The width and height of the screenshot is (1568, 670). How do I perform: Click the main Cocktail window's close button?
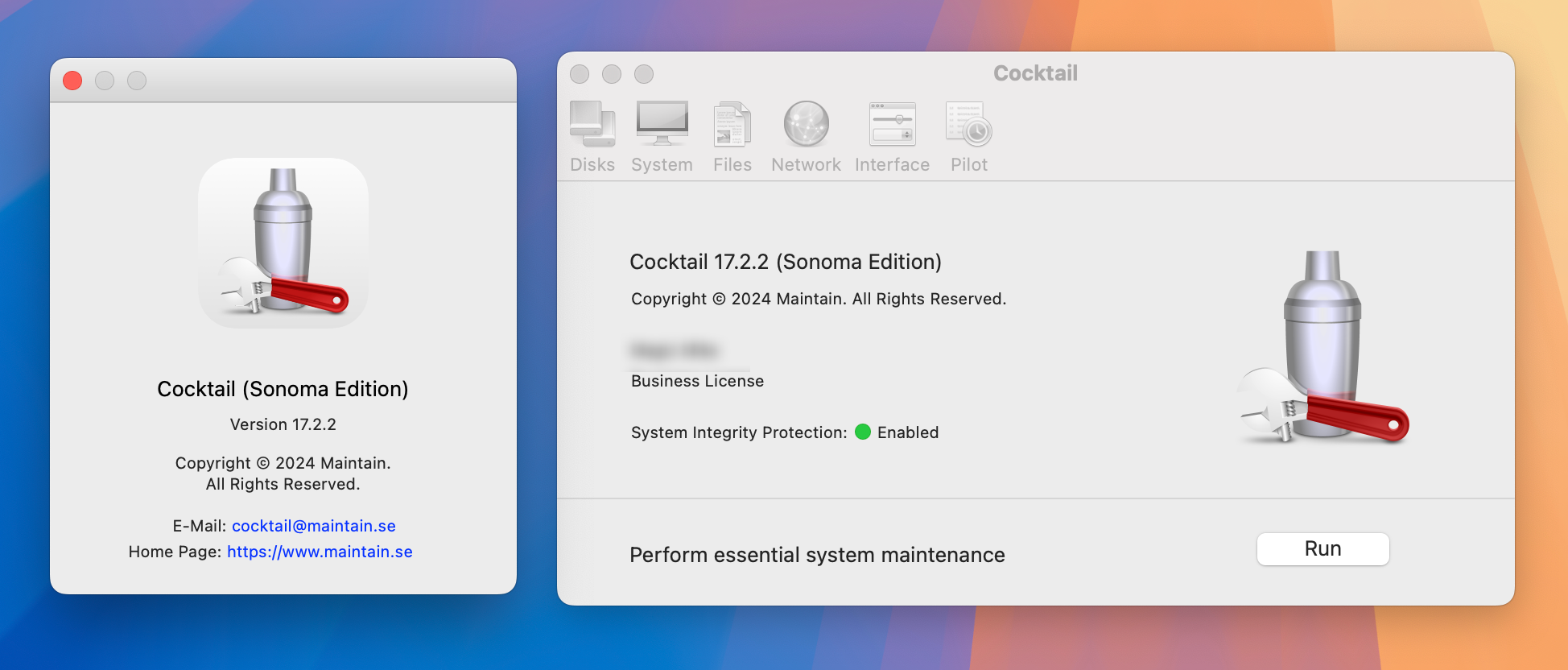point(580,74)
